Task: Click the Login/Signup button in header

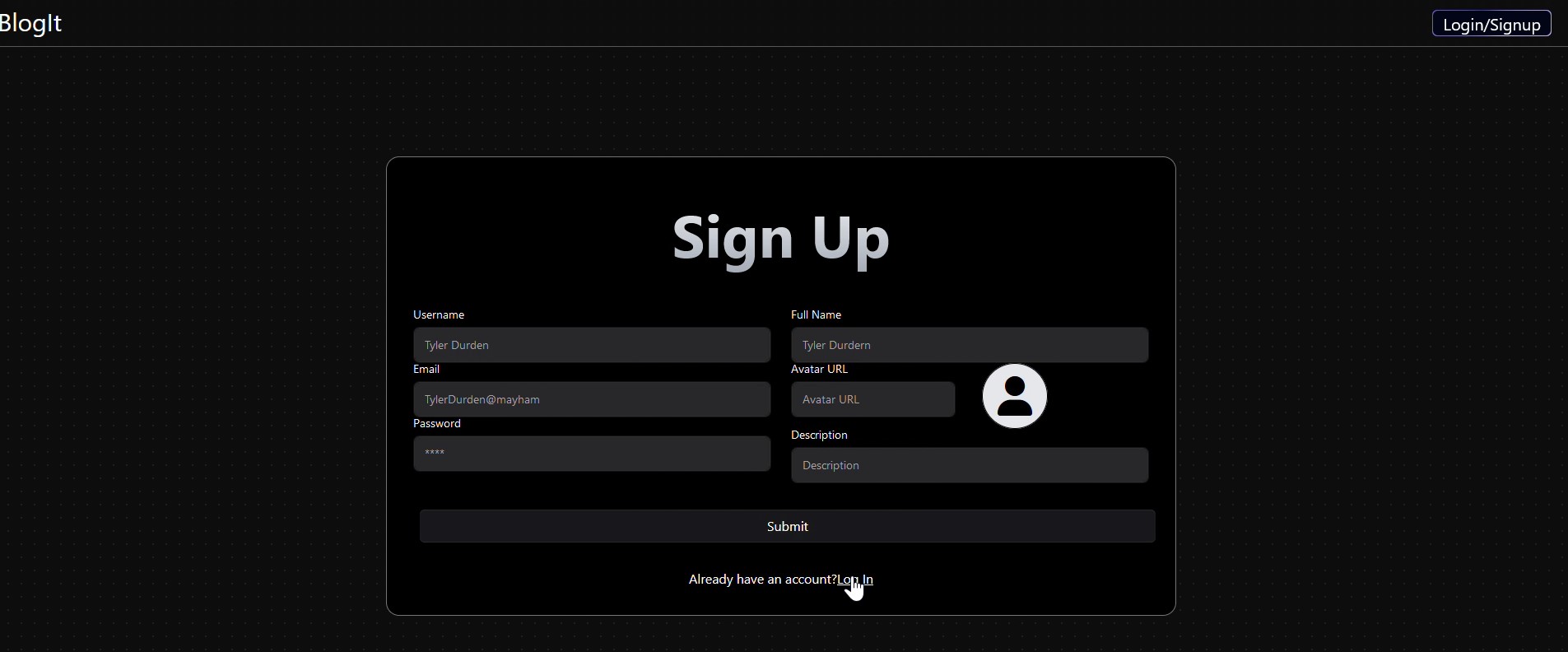Action: click(x=1491, y=24)
